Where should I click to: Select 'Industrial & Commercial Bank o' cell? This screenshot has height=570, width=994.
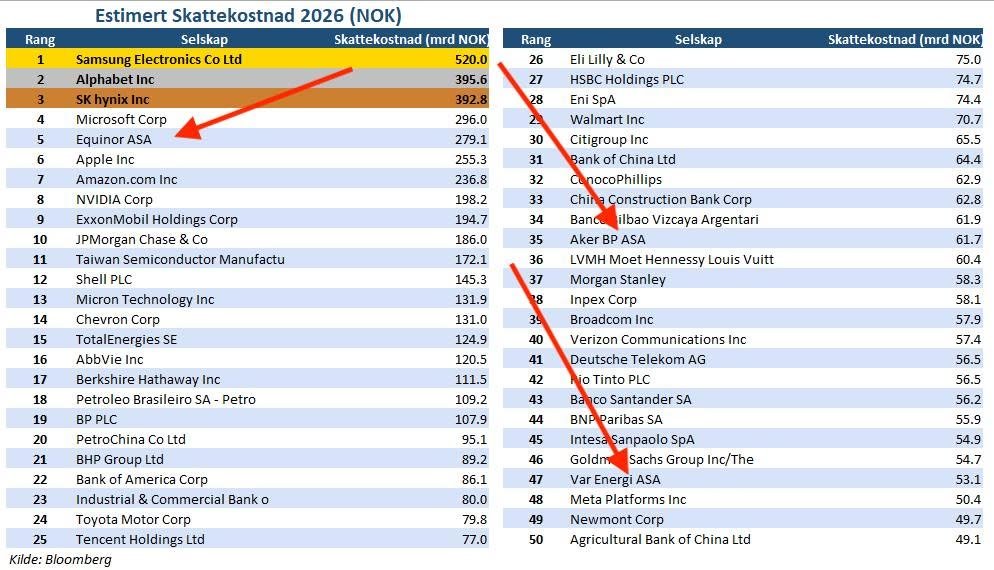[172, 500]
